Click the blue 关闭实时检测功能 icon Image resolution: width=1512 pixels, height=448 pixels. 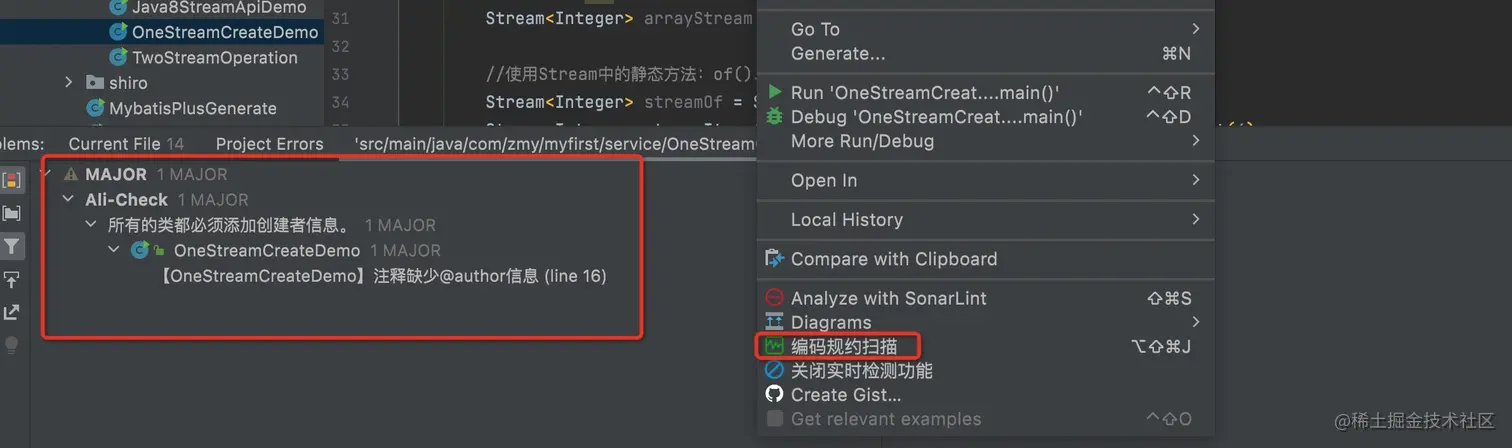[x=775, y=370]
